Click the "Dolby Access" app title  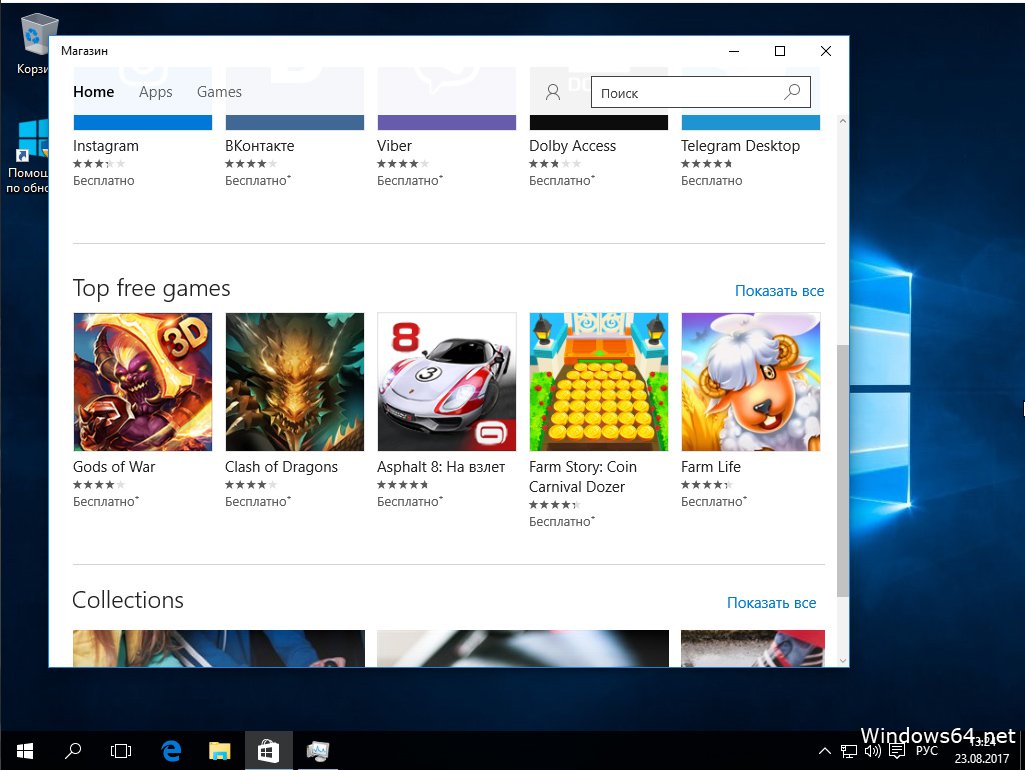tap(573, 146)
